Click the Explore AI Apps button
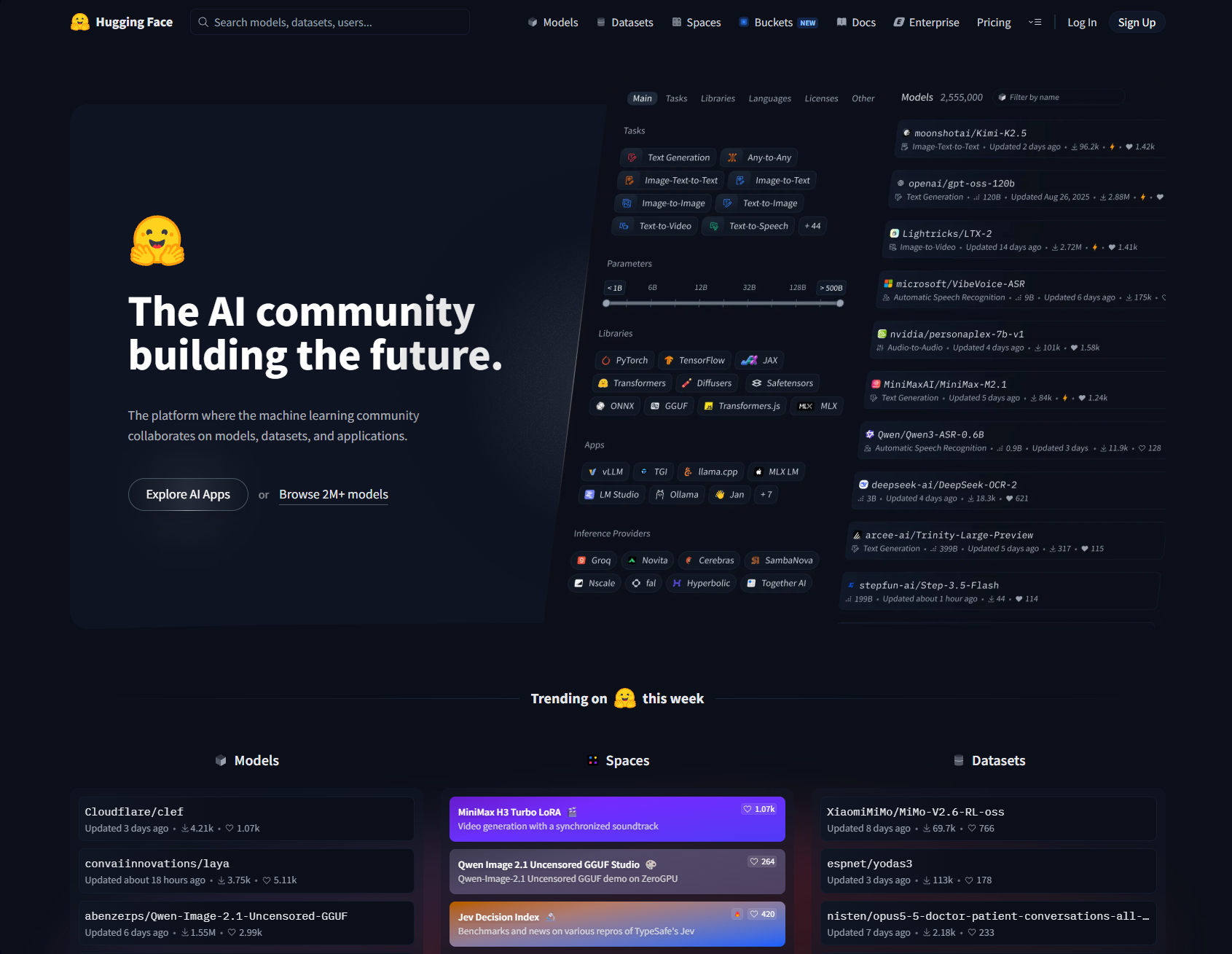 (188, 494)
